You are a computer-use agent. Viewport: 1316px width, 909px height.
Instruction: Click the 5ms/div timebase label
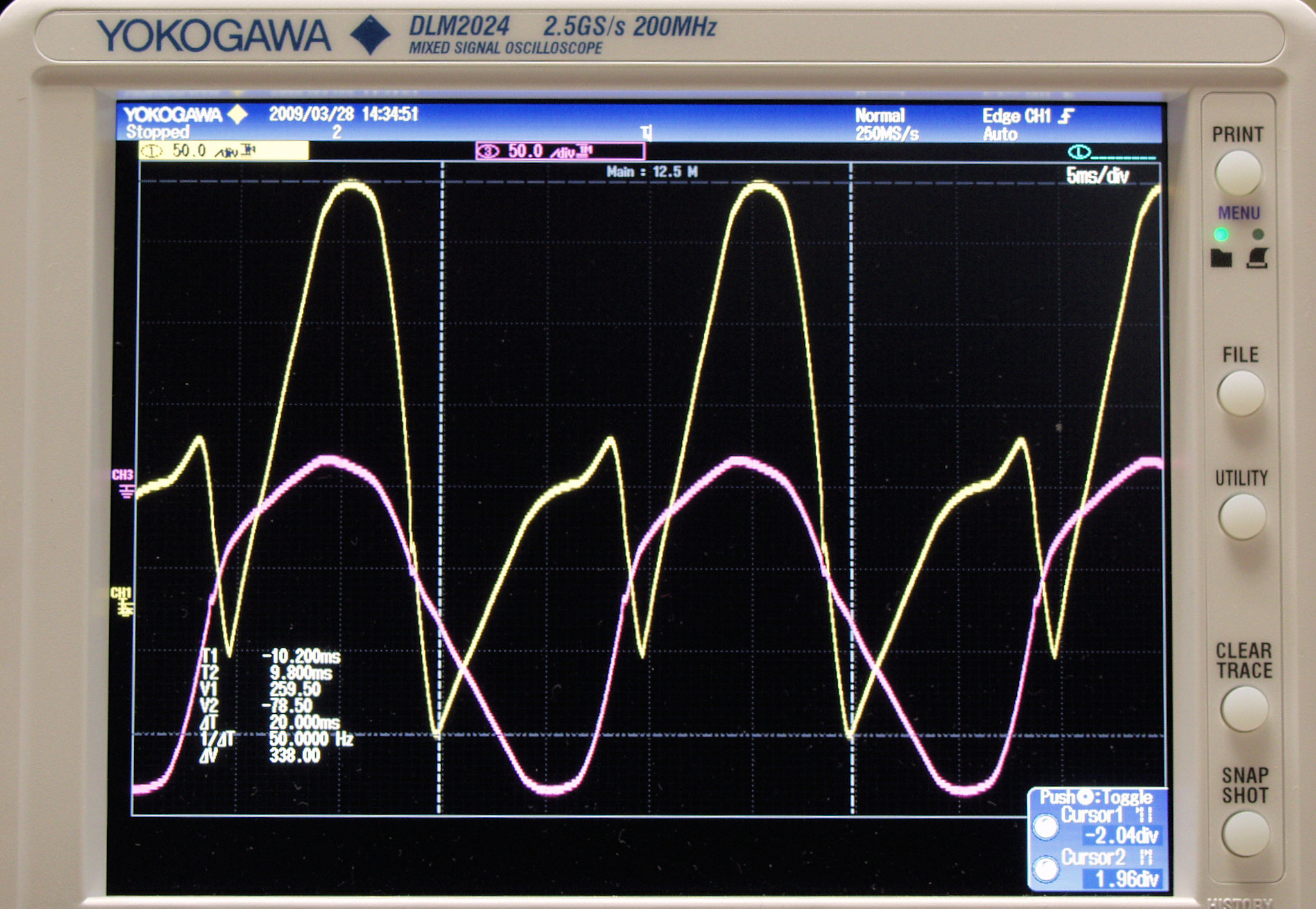[1097, 176]
